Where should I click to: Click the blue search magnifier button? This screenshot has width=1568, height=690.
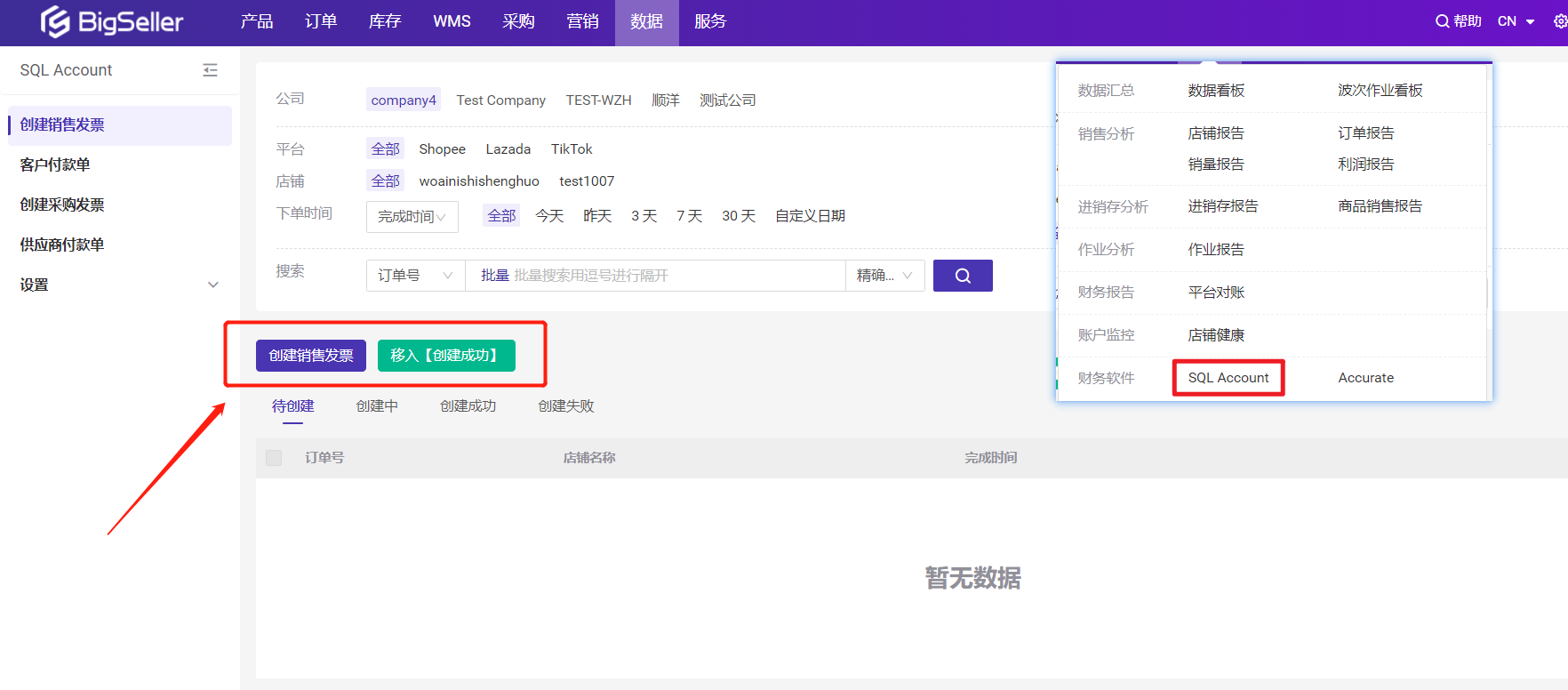963,276
